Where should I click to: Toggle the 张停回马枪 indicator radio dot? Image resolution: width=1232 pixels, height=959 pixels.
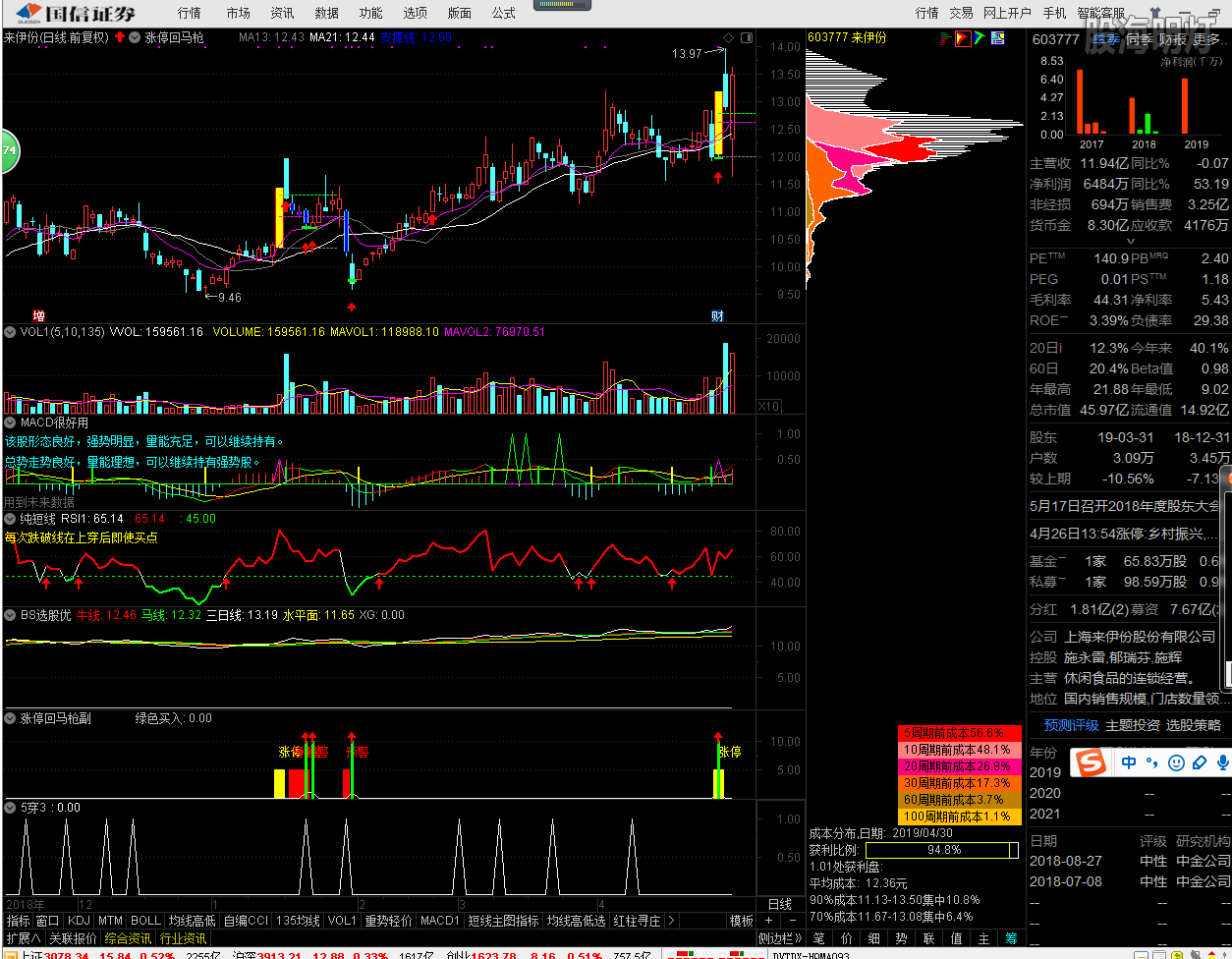[x=136, y=38]
